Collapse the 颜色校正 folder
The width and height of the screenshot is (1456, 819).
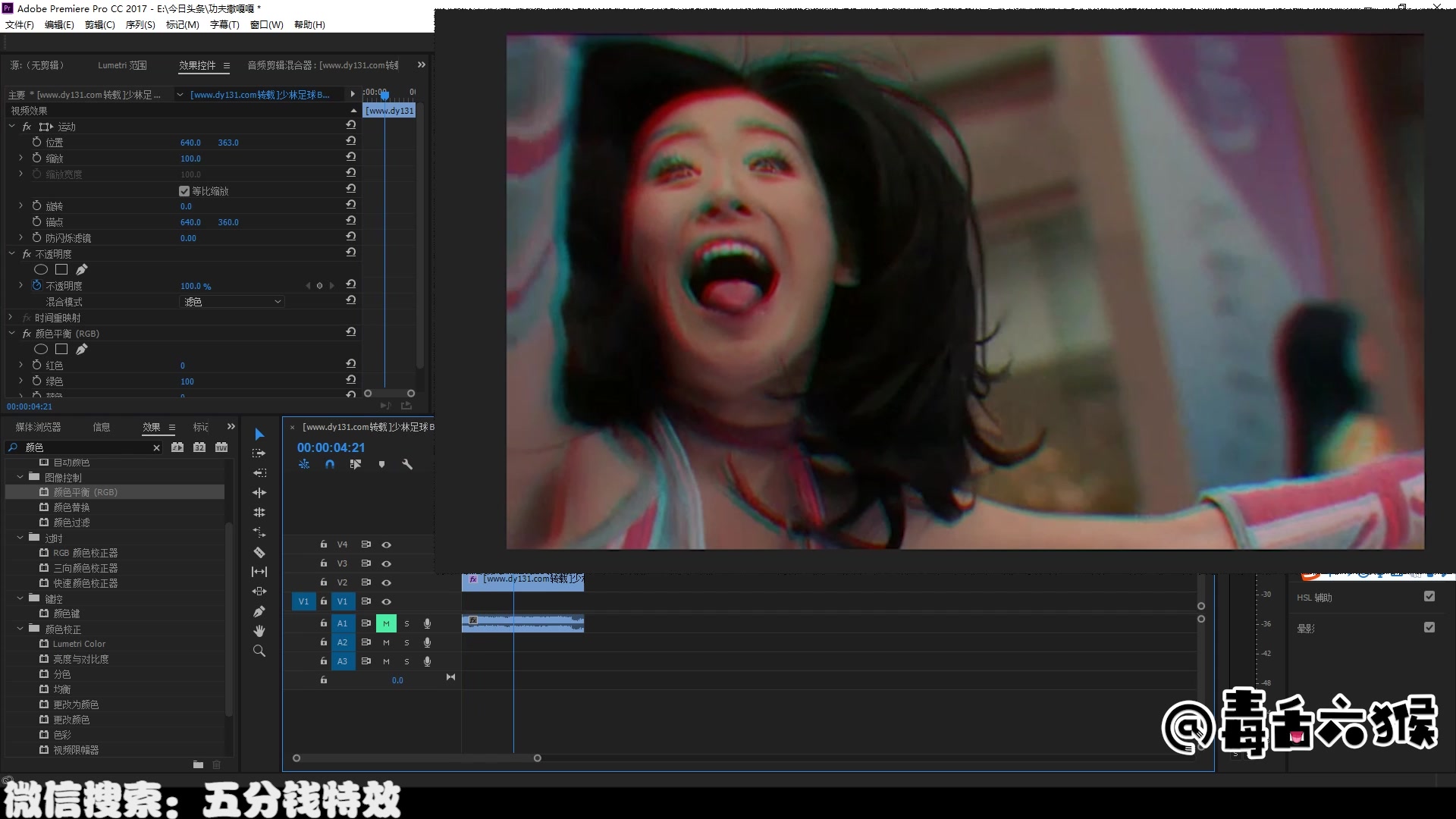[20, 629]
